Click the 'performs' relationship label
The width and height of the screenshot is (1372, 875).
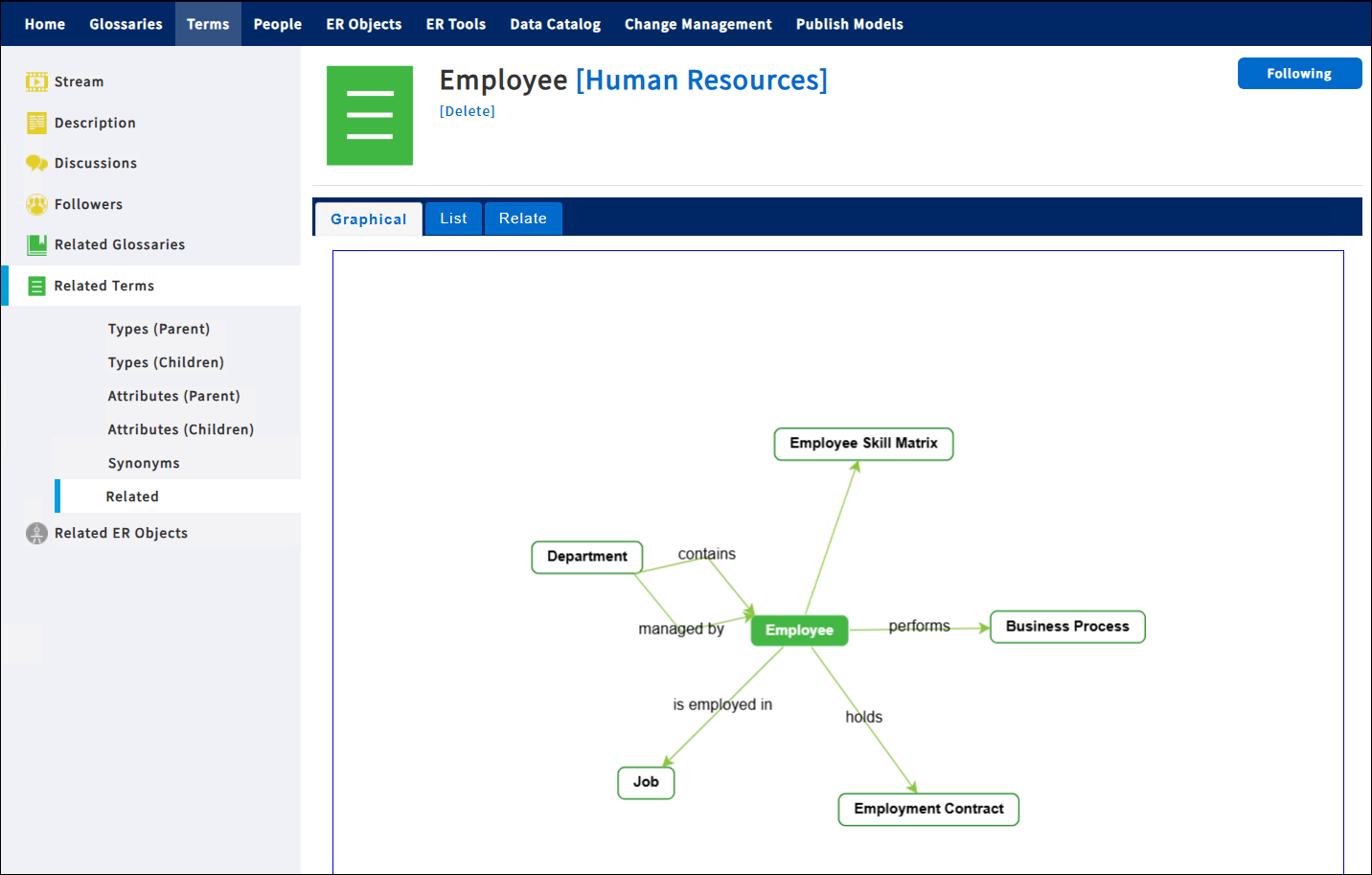pyautogui.click(x=920, y=626)
